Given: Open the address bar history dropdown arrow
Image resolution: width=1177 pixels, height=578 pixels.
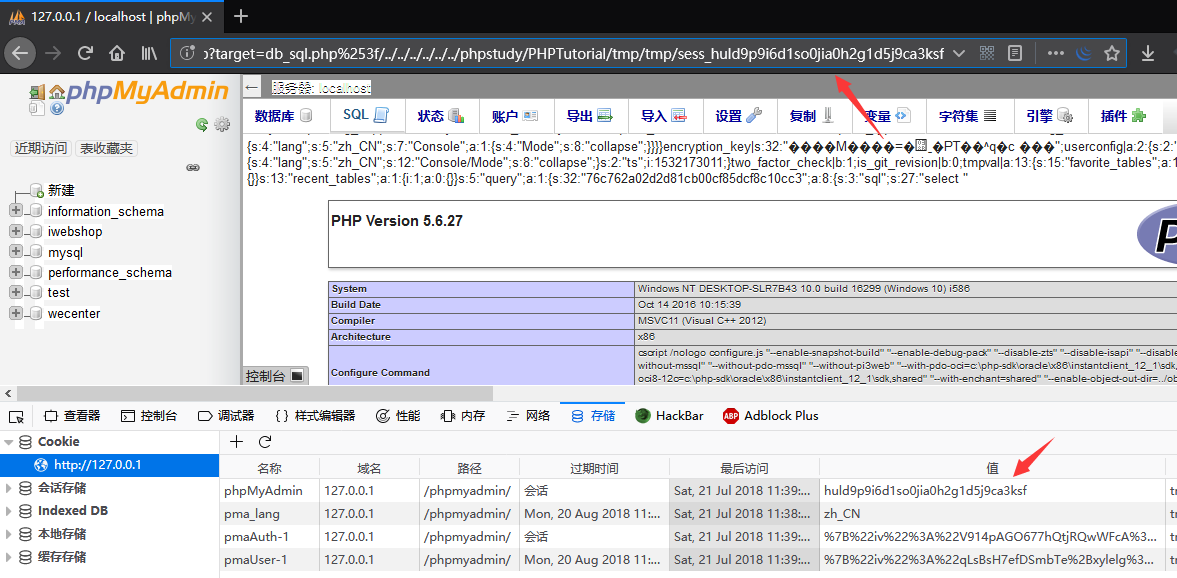Looking at the screenshot, I should pyautogui.click(x=958, y=53).
